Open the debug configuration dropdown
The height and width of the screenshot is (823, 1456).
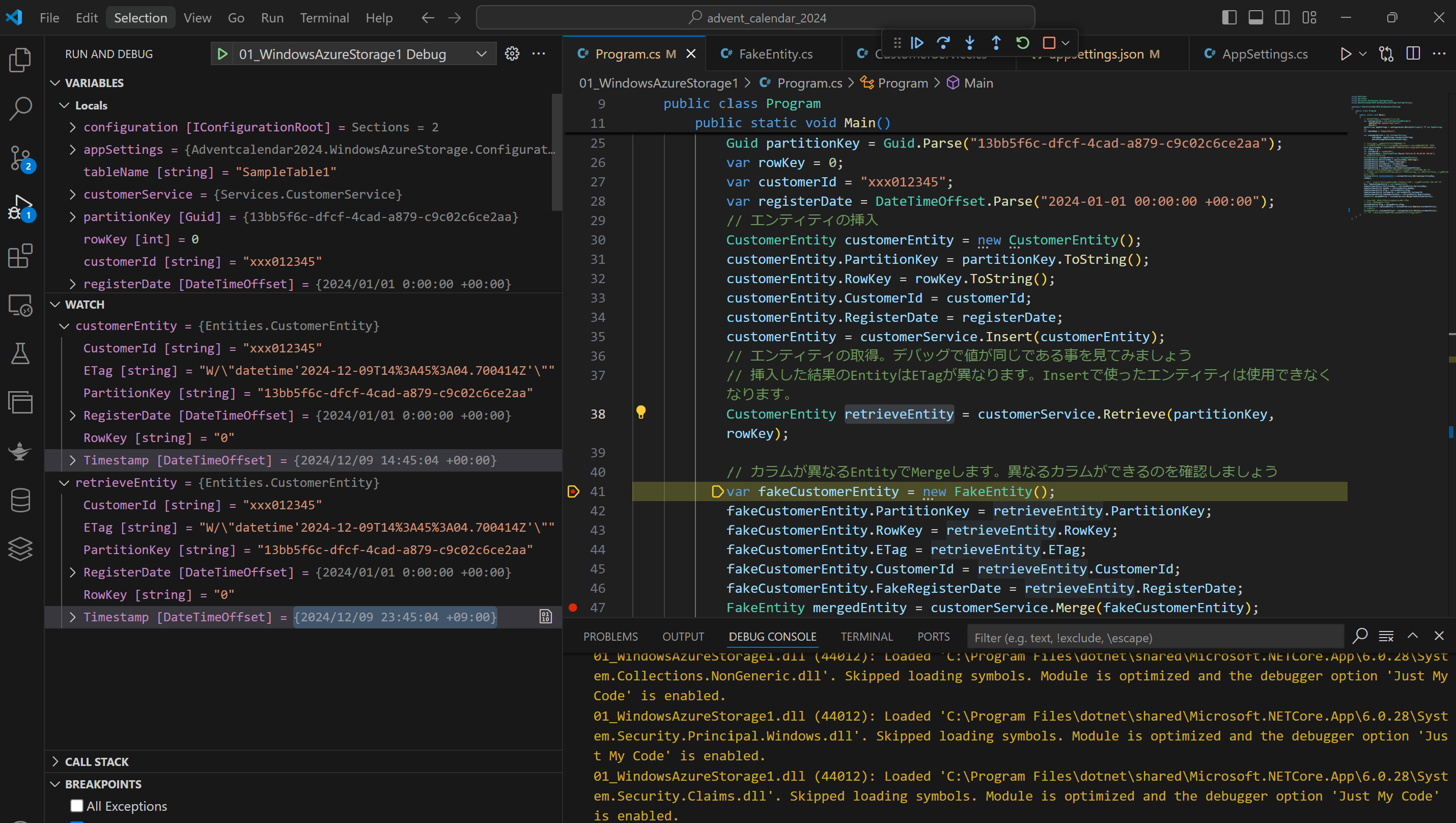click(x=482, y=54)
